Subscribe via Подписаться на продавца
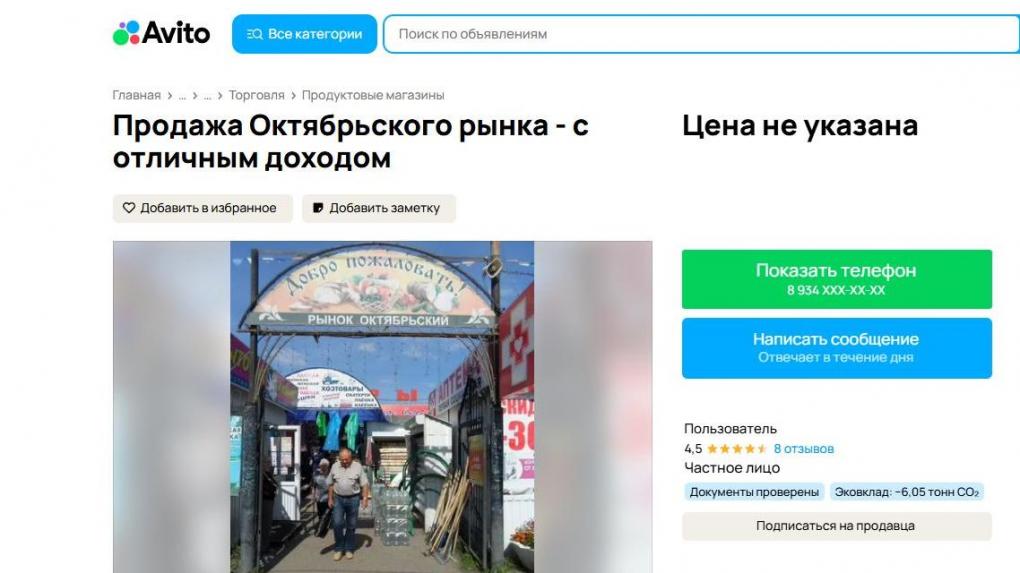Image resolution: width=1020 pixels, height=573 pixels. click(x=837, y=526)
